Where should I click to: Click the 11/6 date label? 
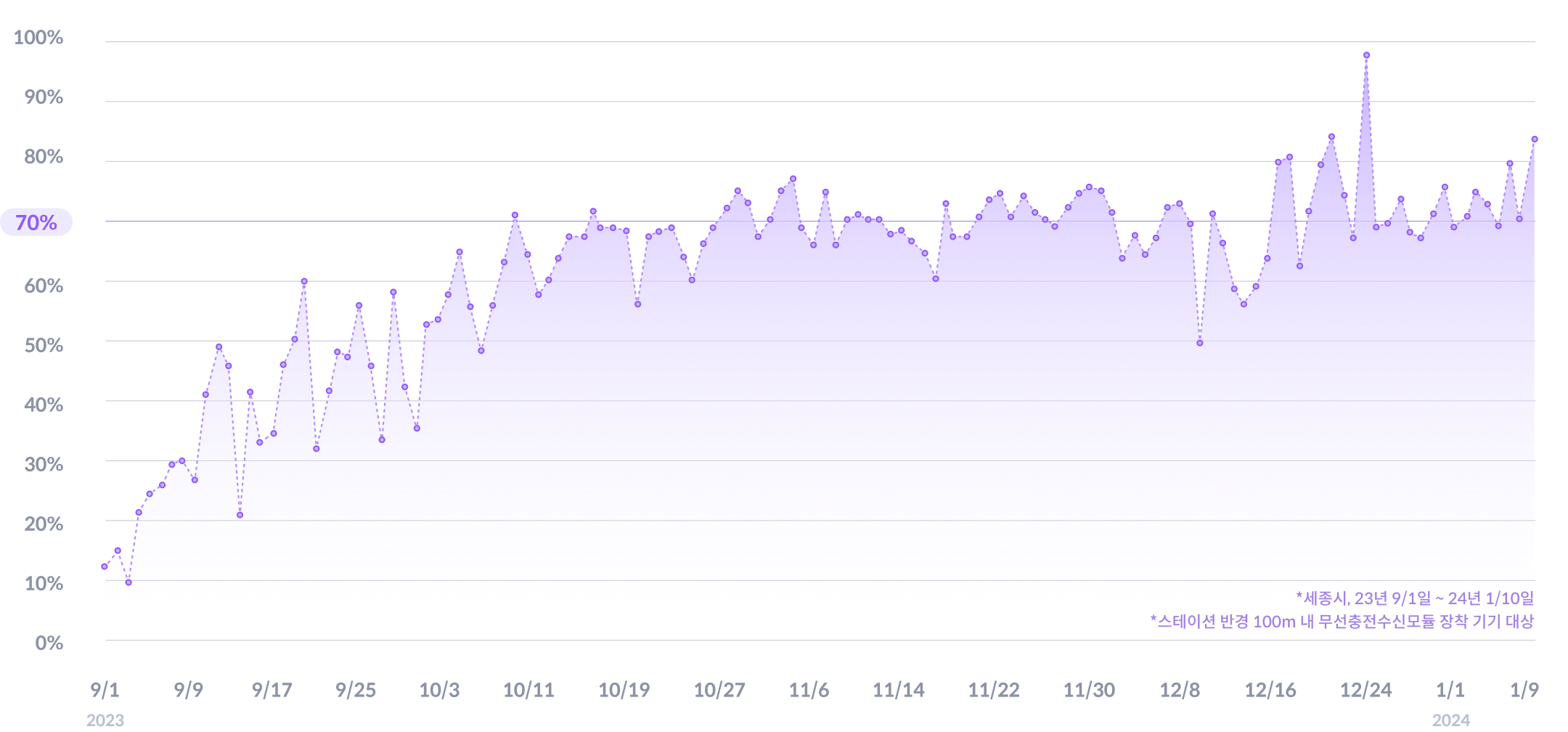click(809, 690)
